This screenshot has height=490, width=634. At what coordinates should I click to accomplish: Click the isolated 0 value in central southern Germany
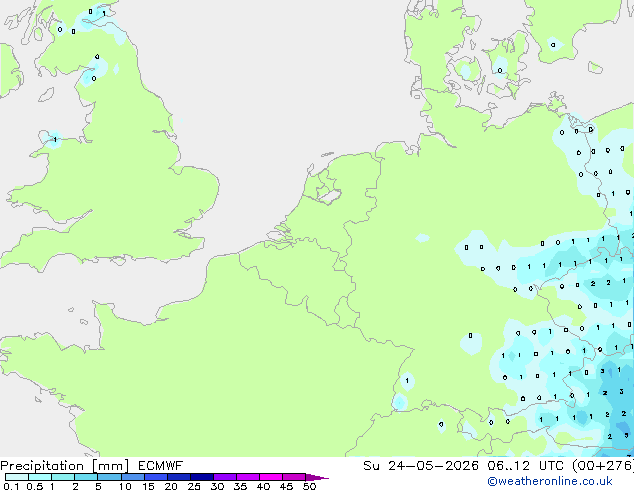[470, 336]
